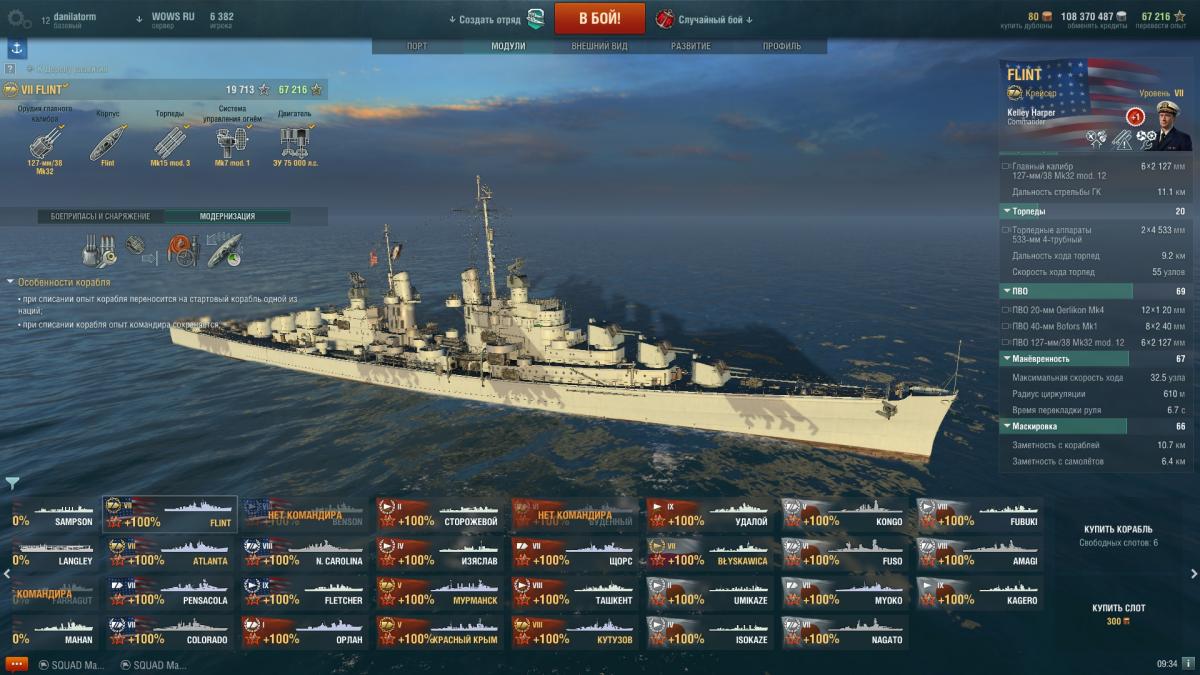This screenshot has height=675, width=1200.
Task: Tick the Торпедные аппараты 533-мм checkbox
Action: (1005, 230)
